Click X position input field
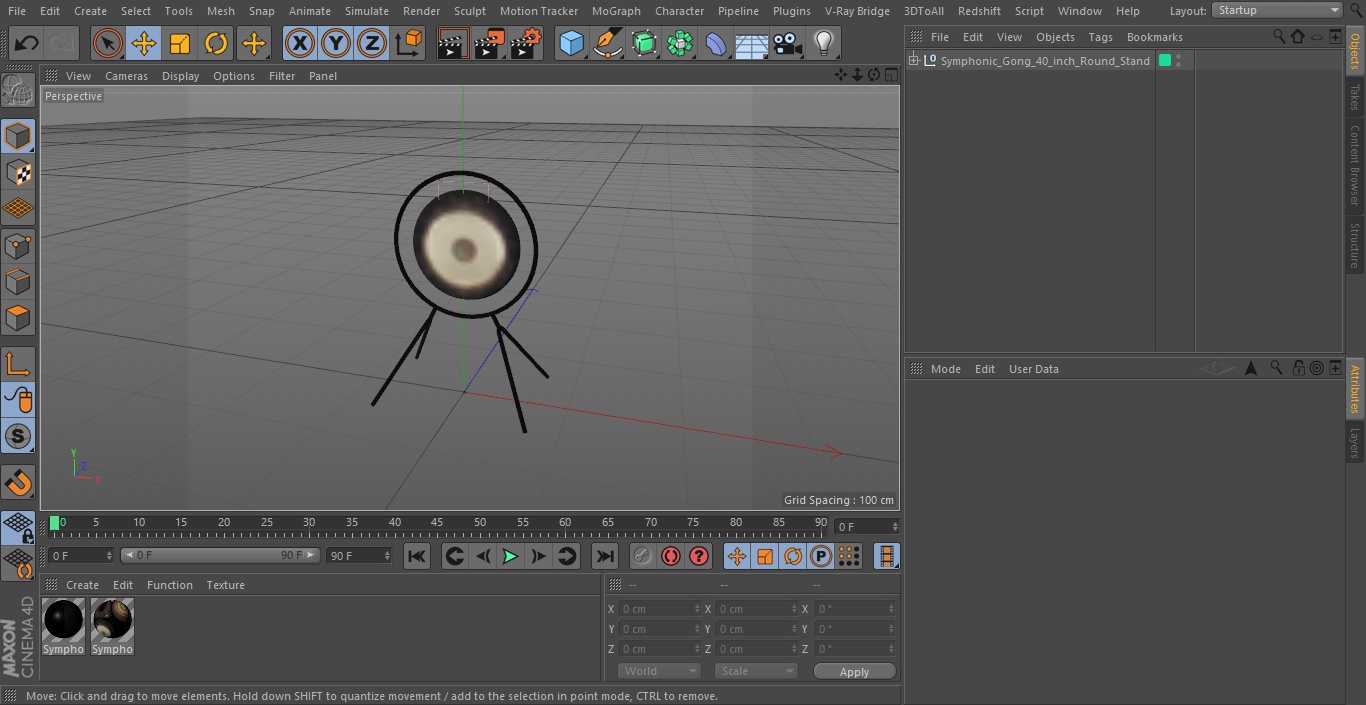 point(659,609)
